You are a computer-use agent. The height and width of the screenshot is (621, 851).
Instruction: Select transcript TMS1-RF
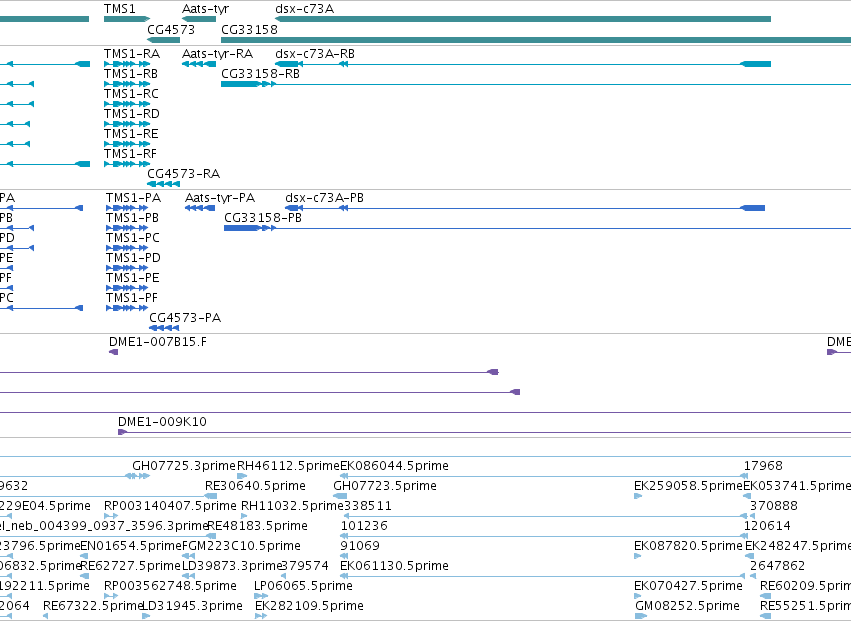[x=127, y=164]
